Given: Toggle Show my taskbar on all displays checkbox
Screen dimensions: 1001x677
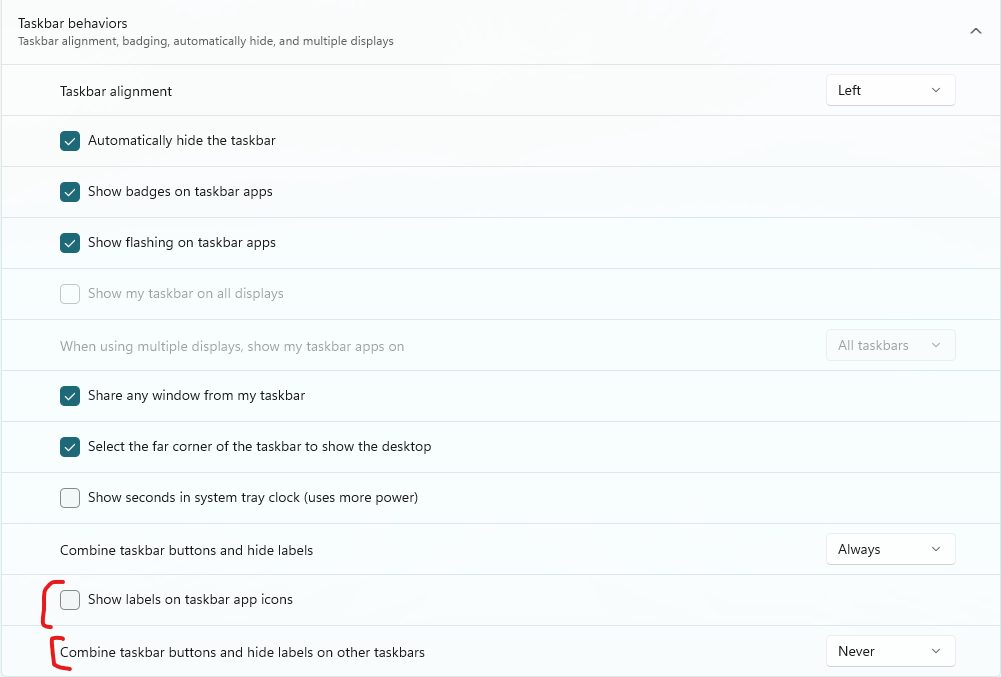Looking at the screenshot, I should point(70,294).
